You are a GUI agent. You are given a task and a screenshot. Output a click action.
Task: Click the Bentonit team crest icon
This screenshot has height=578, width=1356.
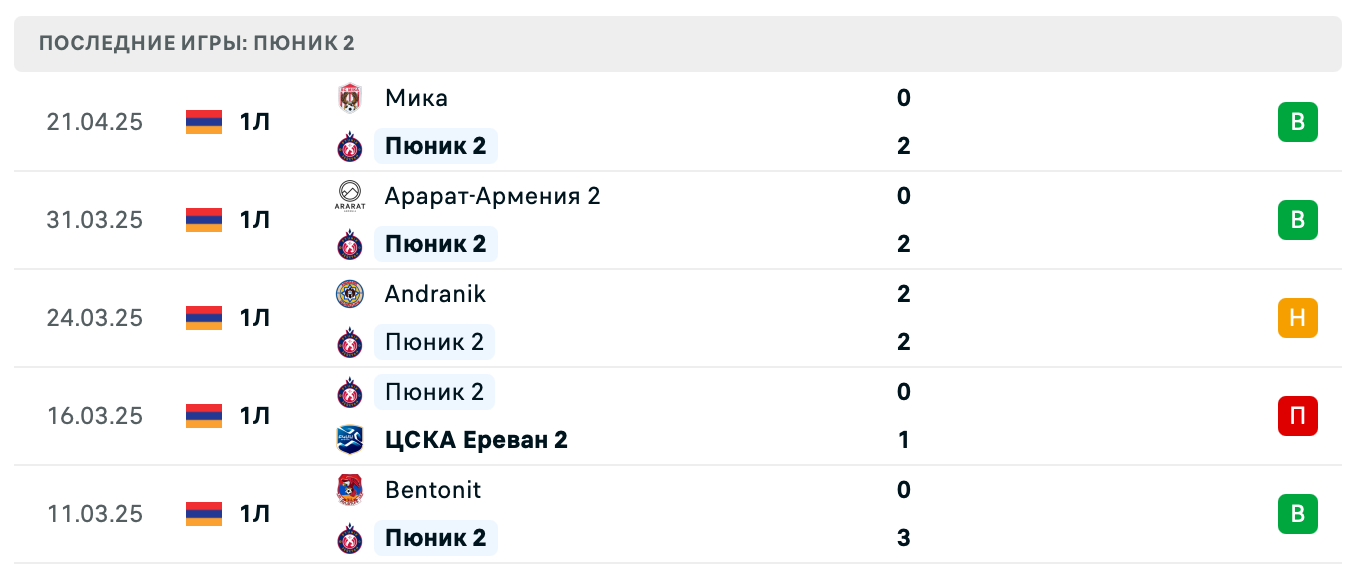point(350,490)
